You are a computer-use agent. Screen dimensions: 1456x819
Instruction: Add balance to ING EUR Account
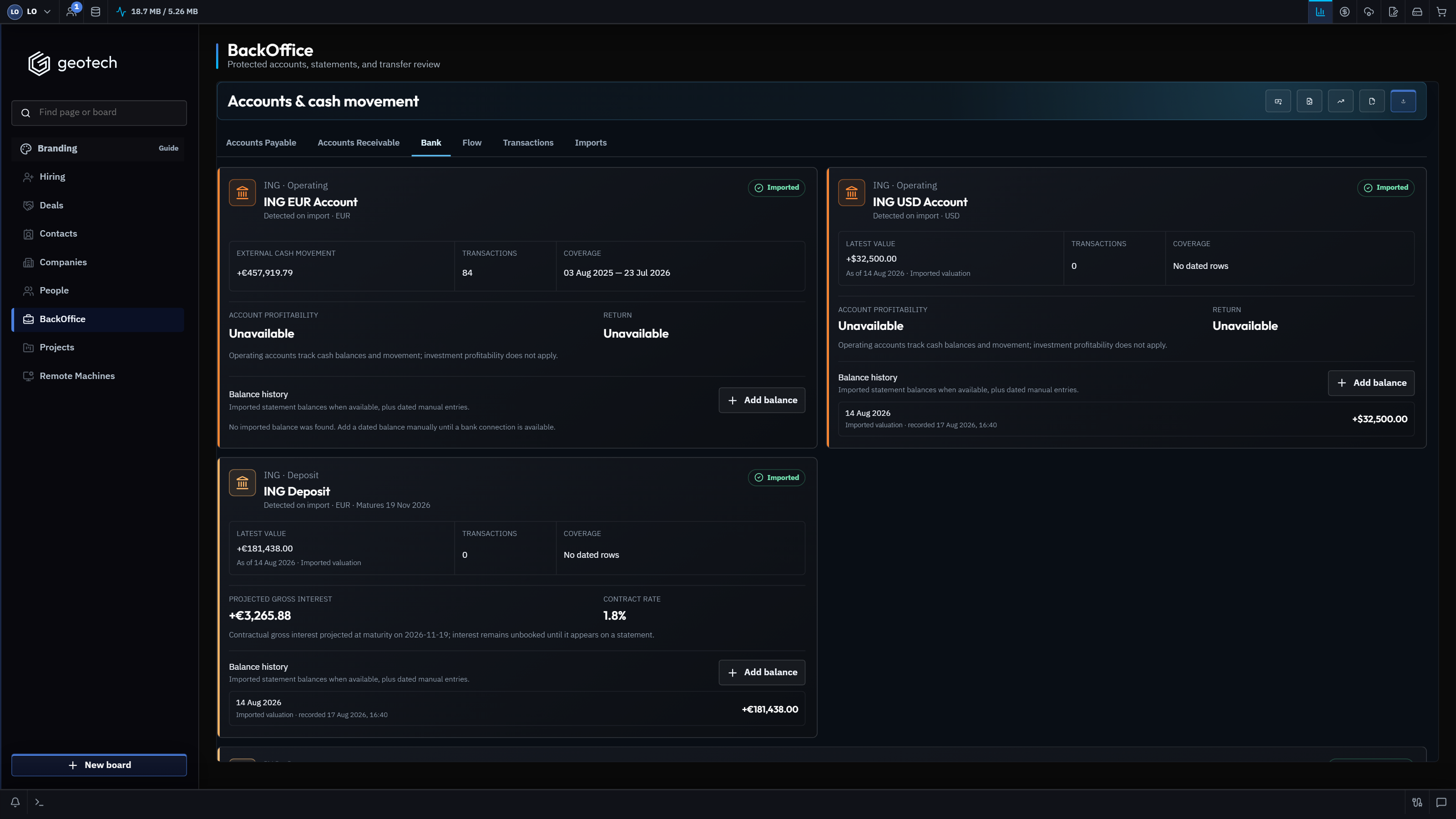click(762, 400)
